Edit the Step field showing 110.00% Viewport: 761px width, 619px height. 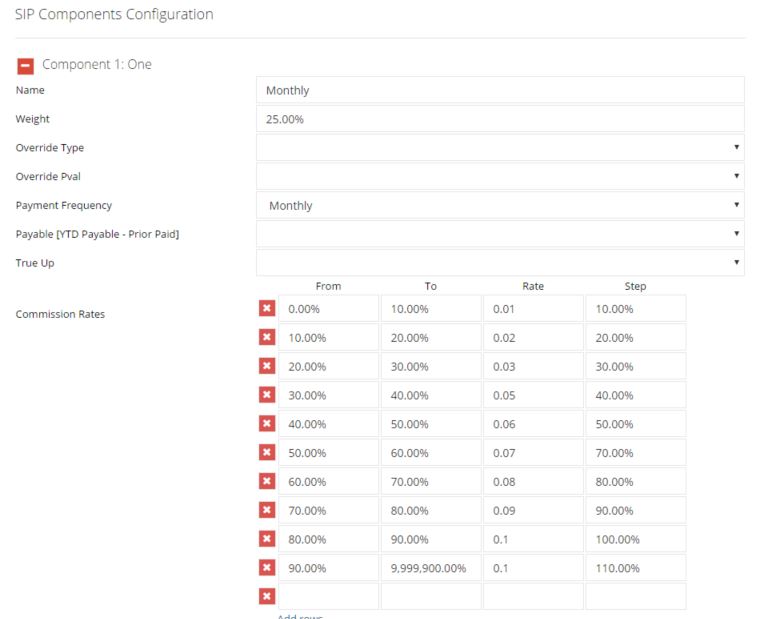pyautogui.click(x=636, y=568)
